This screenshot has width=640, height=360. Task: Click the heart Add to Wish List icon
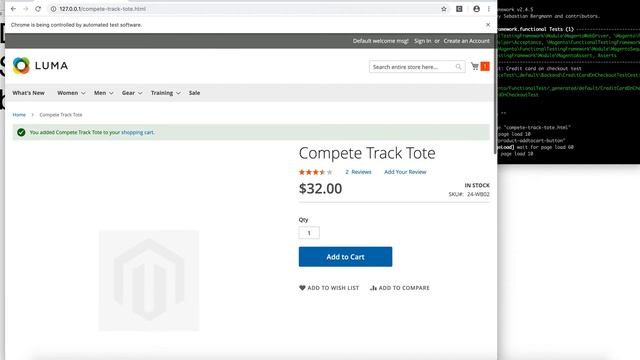click(x=302, y=288)
